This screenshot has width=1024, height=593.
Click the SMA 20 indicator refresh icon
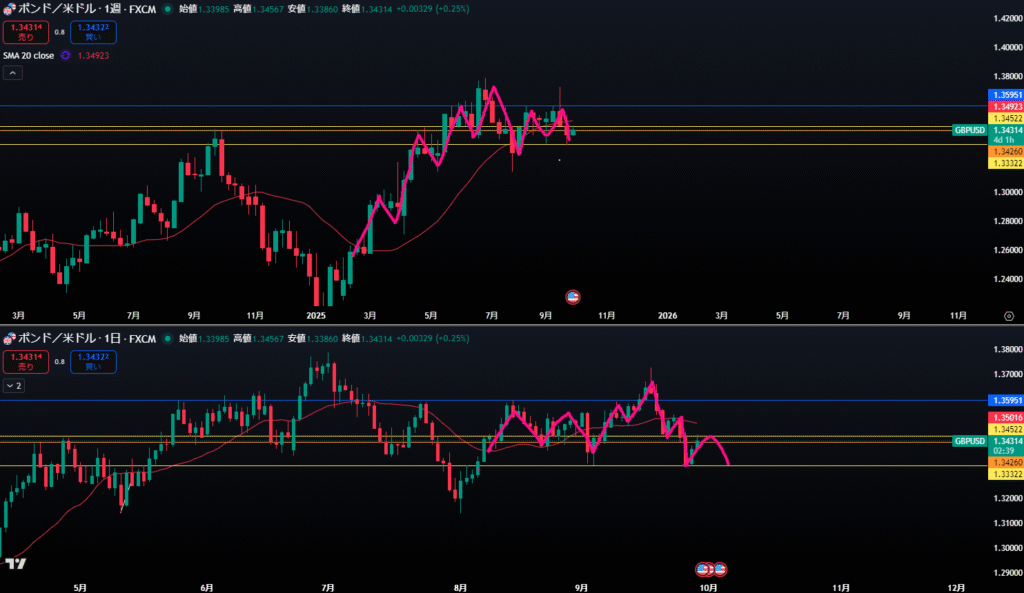(65, 56)
